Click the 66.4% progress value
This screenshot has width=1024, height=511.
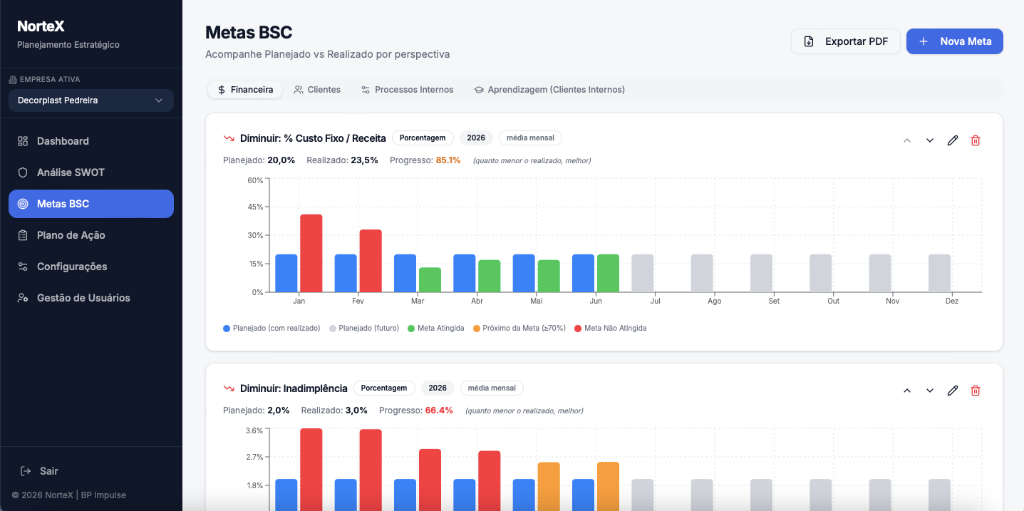tap(439, 410)
